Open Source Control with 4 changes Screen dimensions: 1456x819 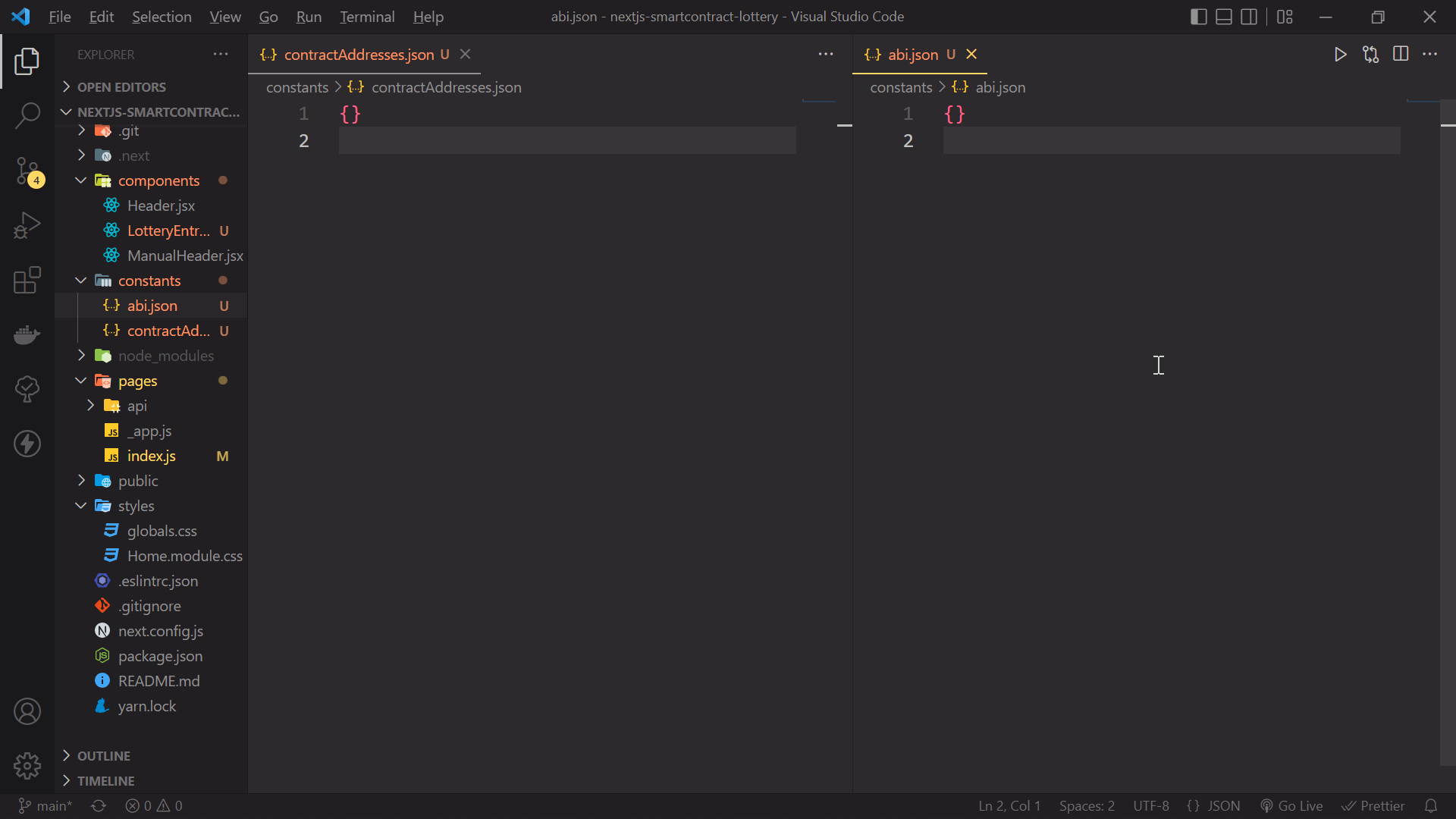27,171
